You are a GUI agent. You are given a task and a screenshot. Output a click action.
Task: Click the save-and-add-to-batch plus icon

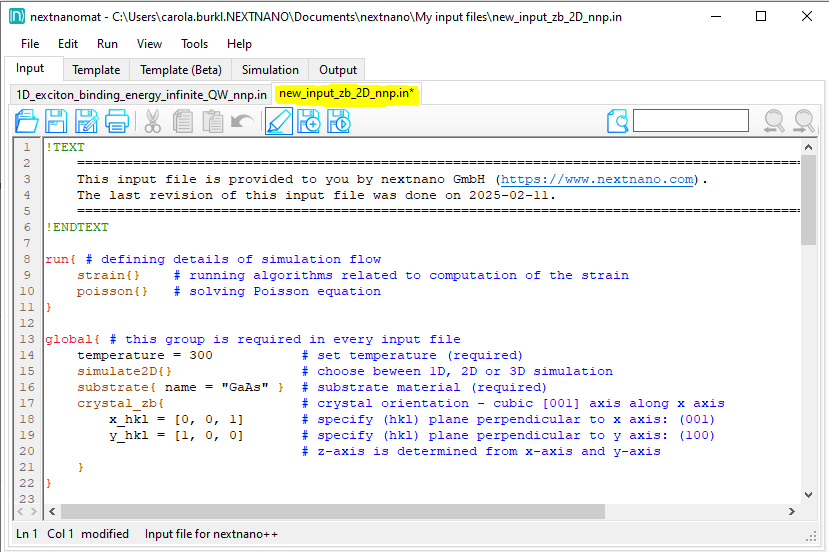pos(309,122)
